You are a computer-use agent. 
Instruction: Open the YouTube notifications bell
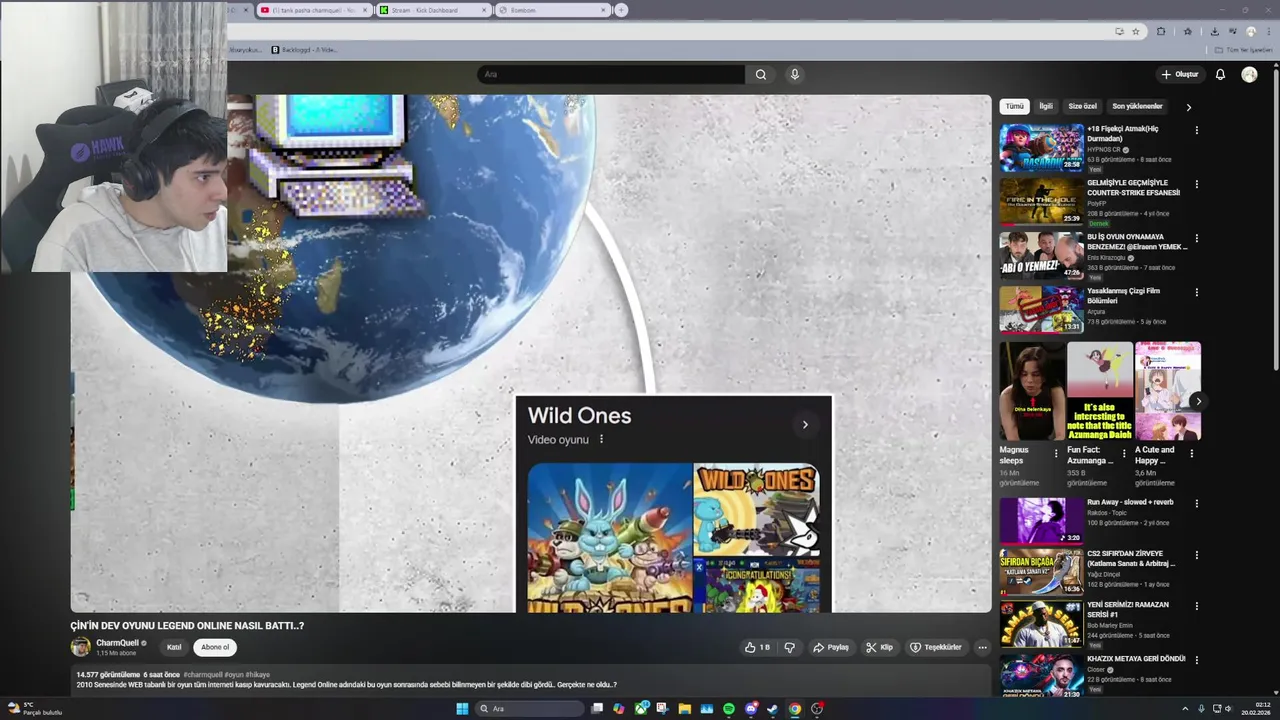[x=1220, y=74]
